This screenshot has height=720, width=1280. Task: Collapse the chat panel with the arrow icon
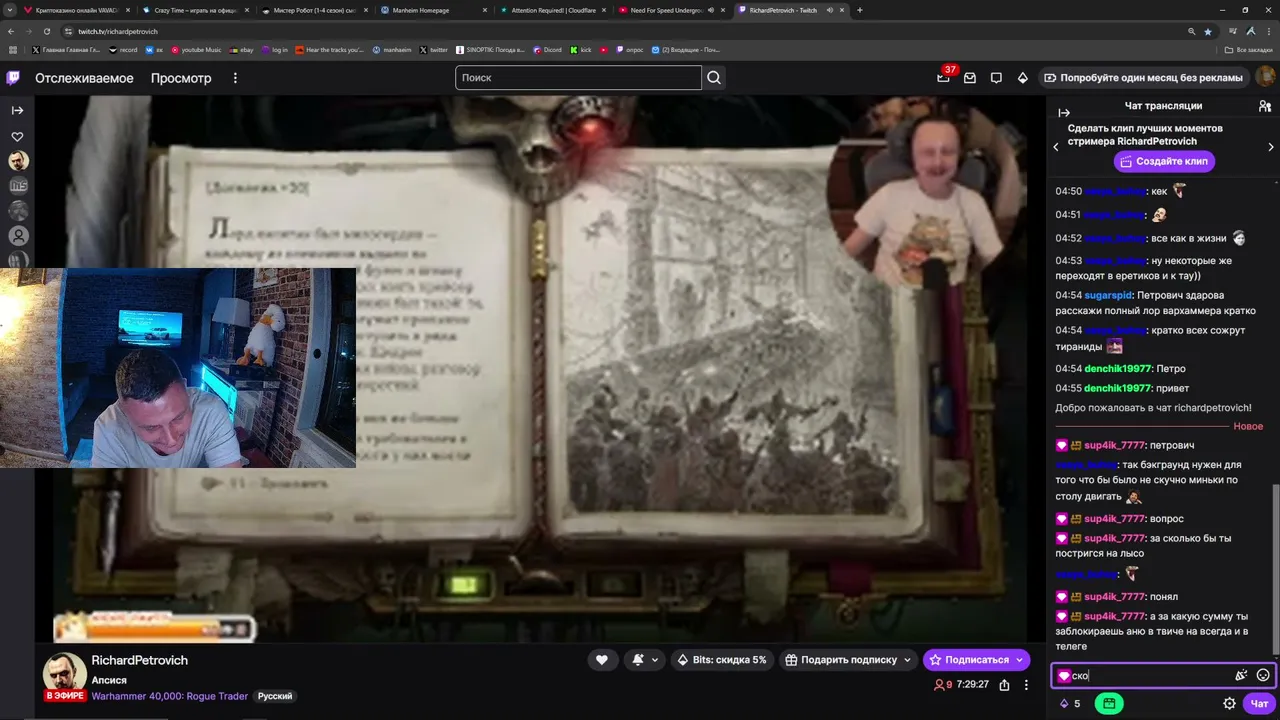tap(1064, 113)
